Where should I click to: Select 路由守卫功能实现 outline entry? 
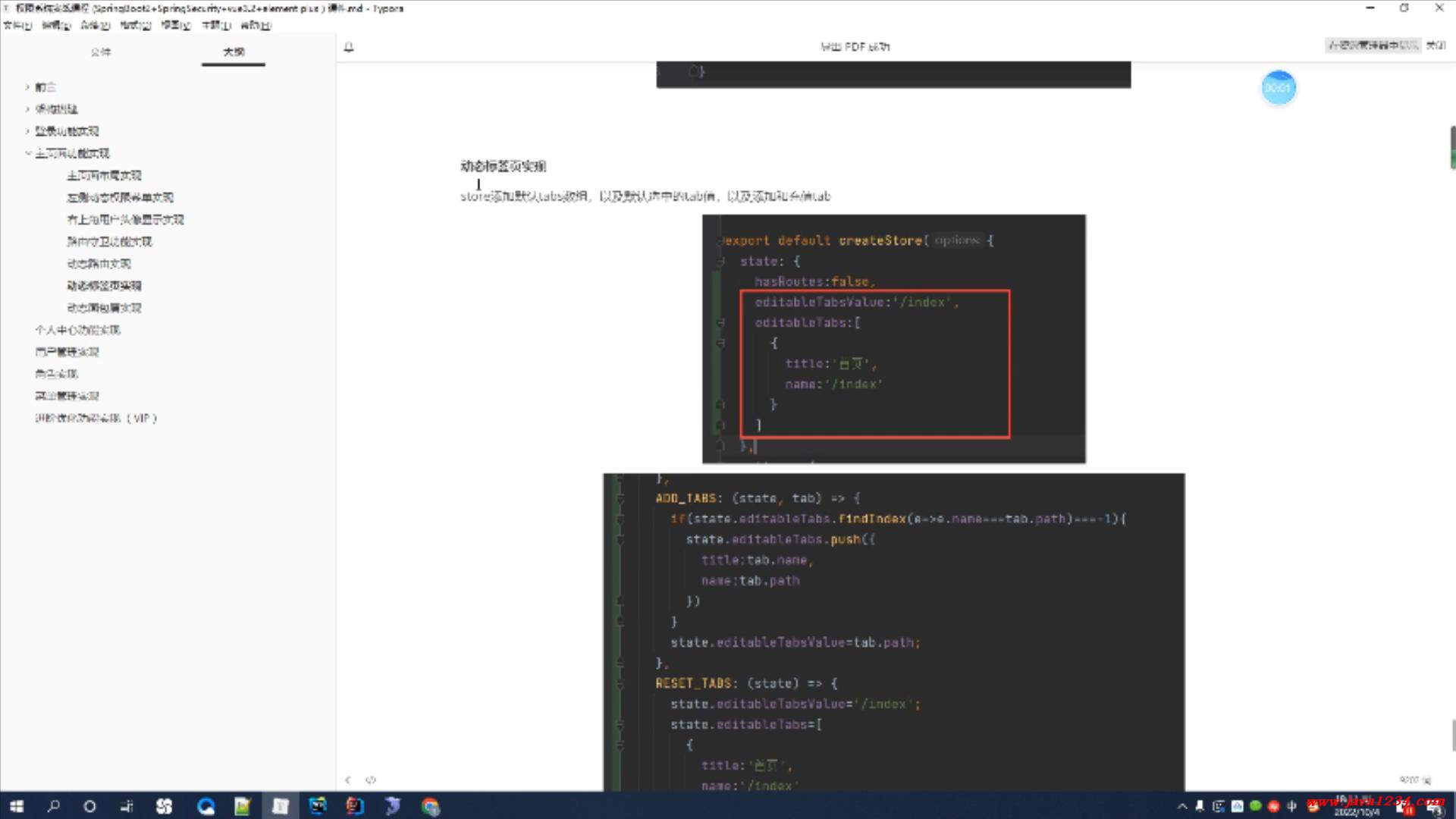pyautogui.click(x=109, y=241)
